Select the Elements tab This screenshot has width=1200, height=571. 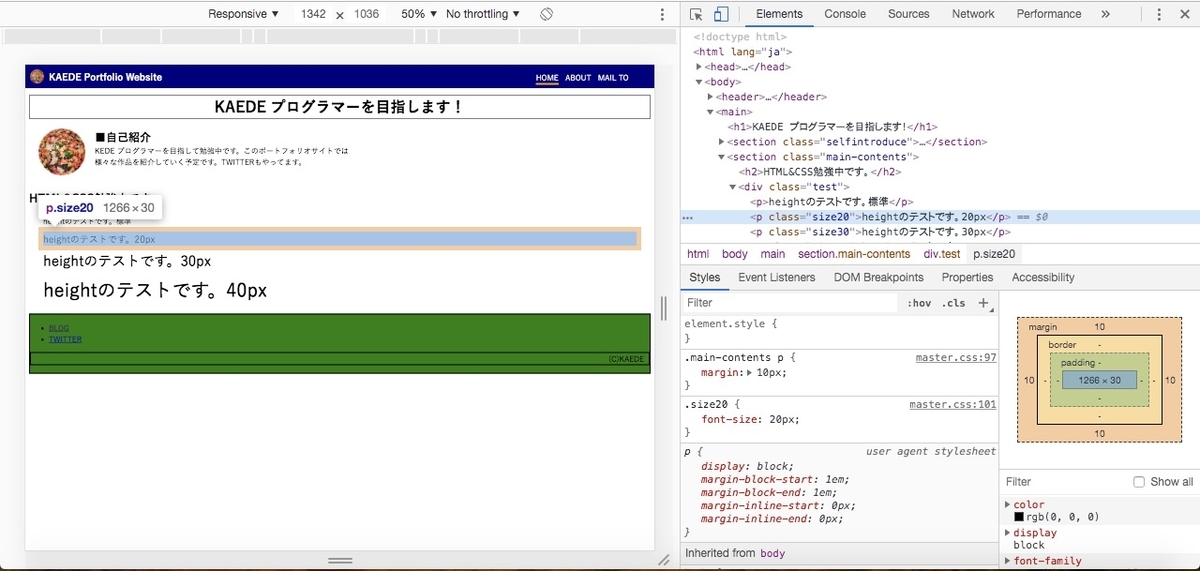[779, 14]
